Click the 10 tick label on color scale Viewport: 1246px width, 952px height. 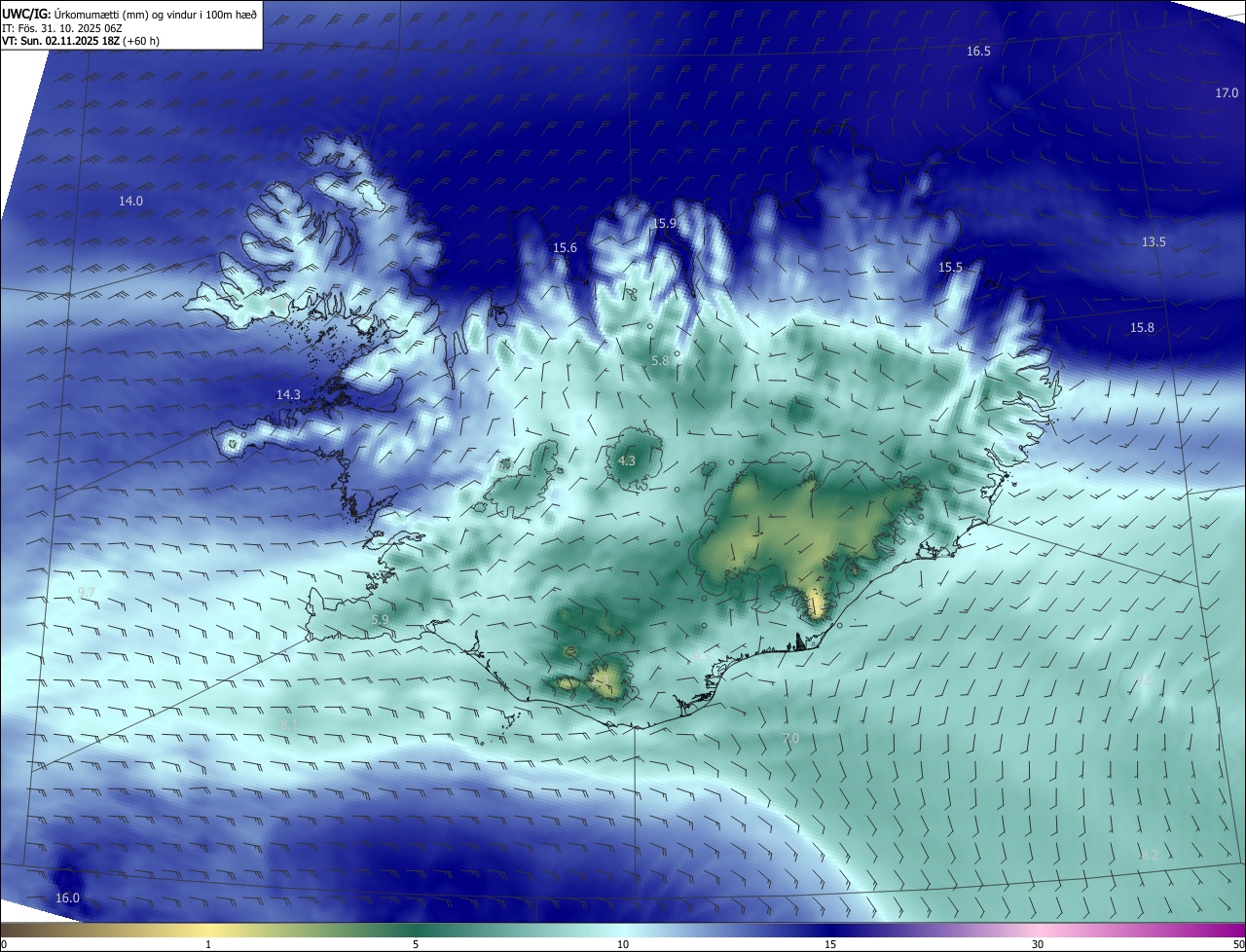coord(623,944)
